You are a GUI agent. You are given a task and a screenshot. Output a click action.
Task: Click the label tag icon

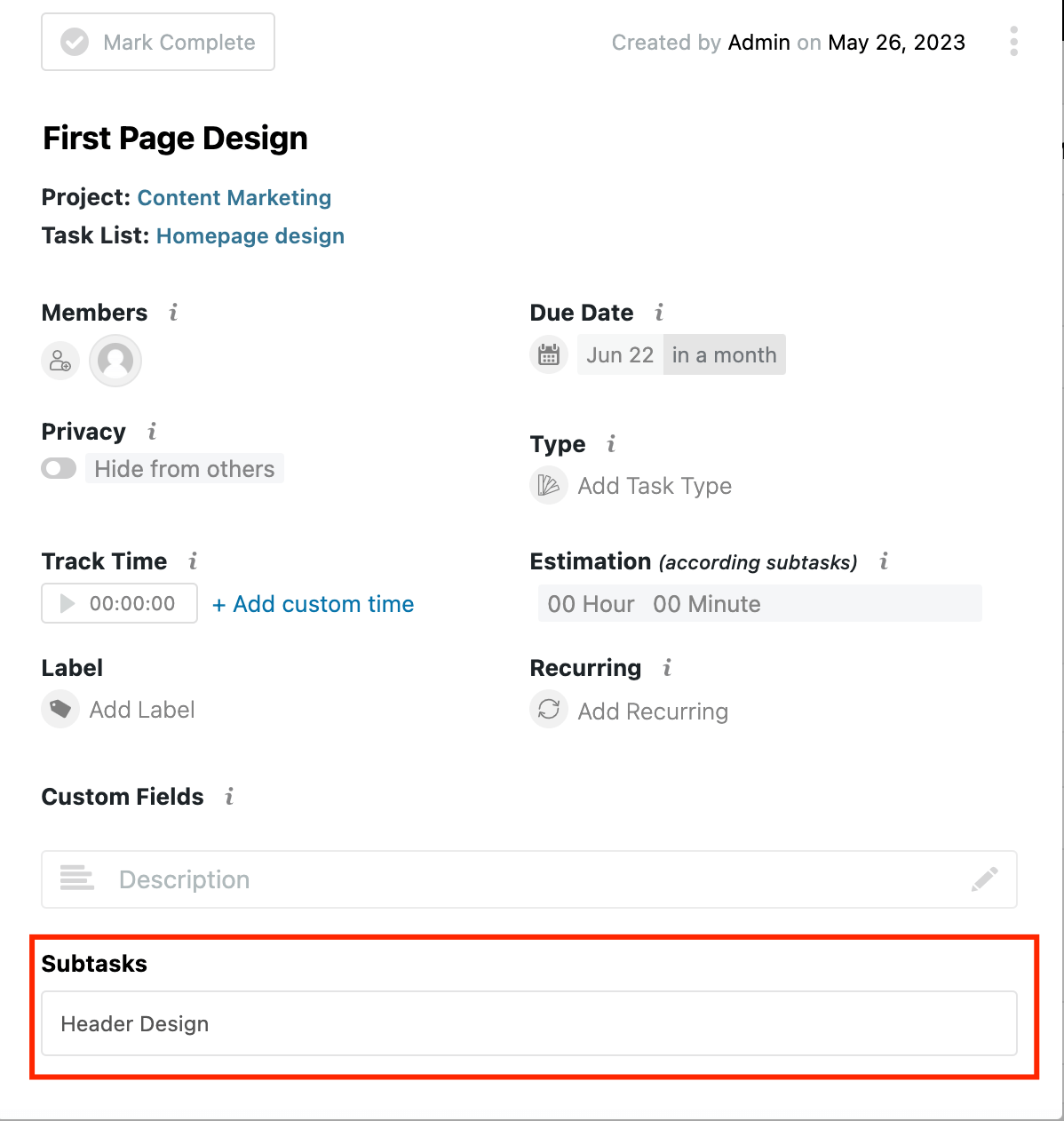(60, 709)
